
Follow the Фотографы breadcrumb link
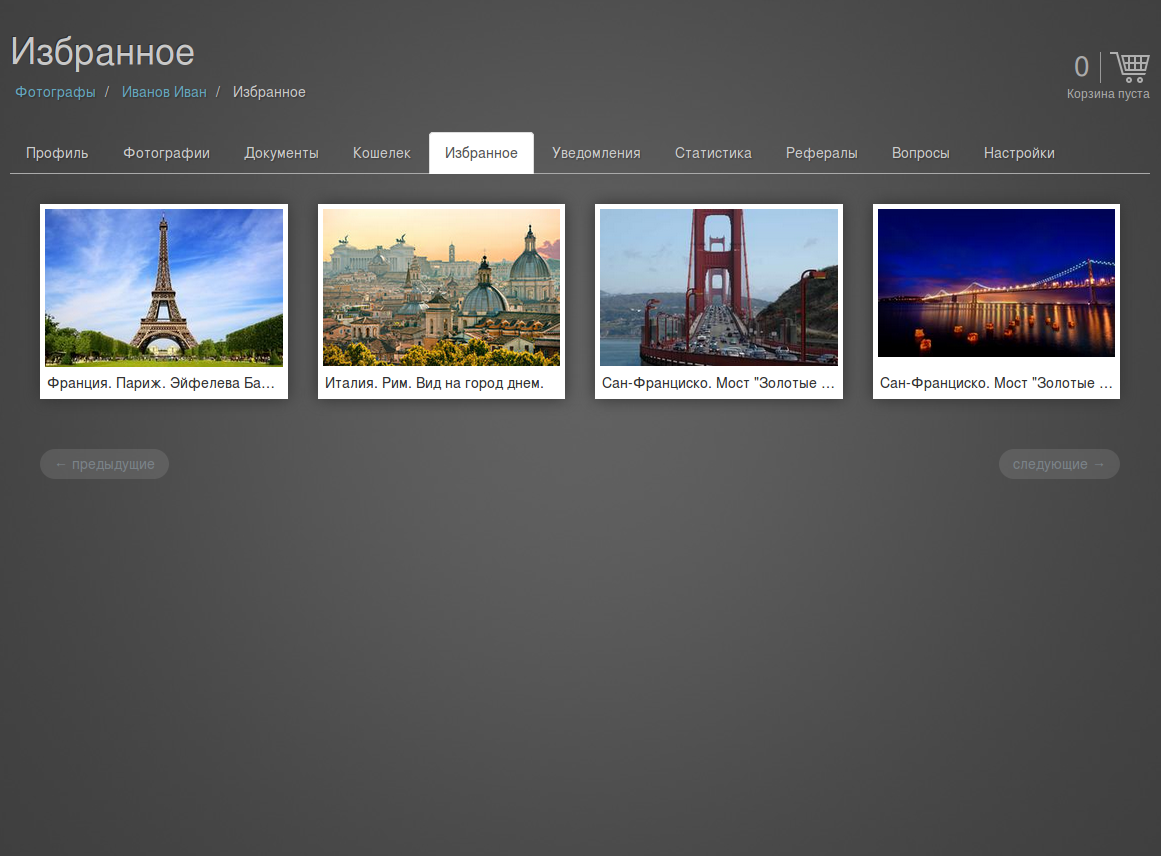point(55,92)
